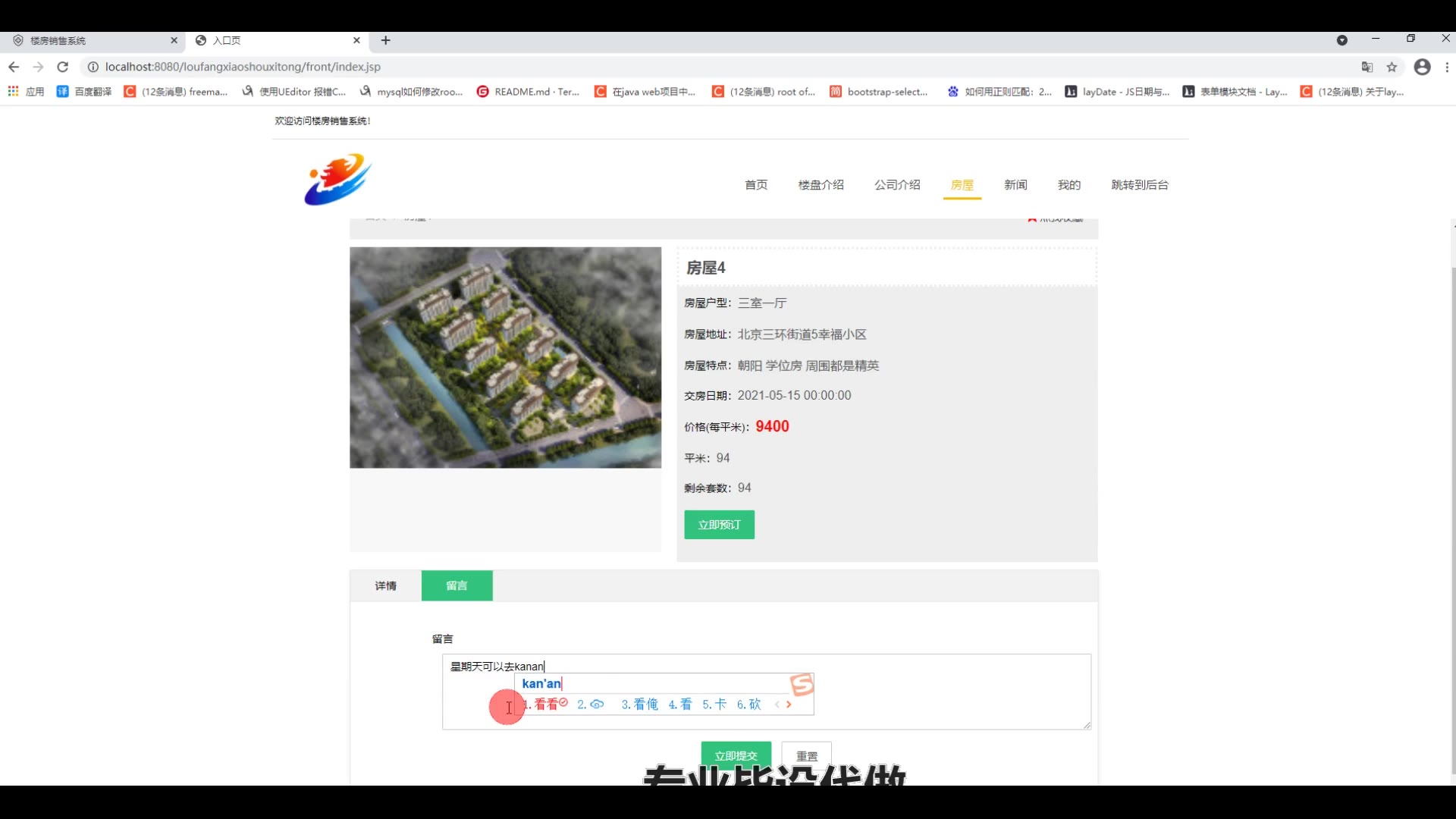Open the 使用UEditor bookmark
1456x819 pixels.
click(x=294, y=92)
